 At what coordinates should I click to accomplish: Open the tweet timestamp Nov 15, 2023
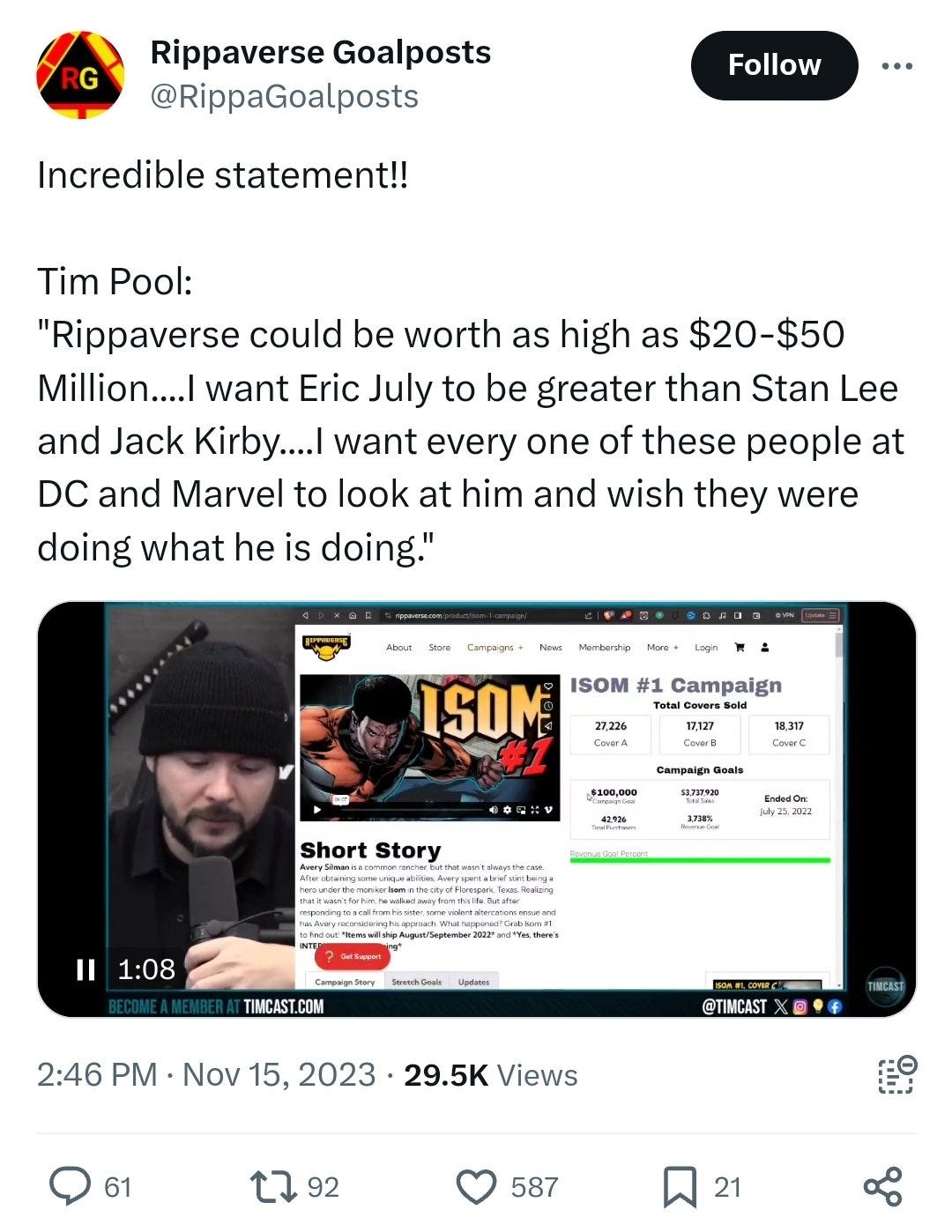pos(279,1075)
